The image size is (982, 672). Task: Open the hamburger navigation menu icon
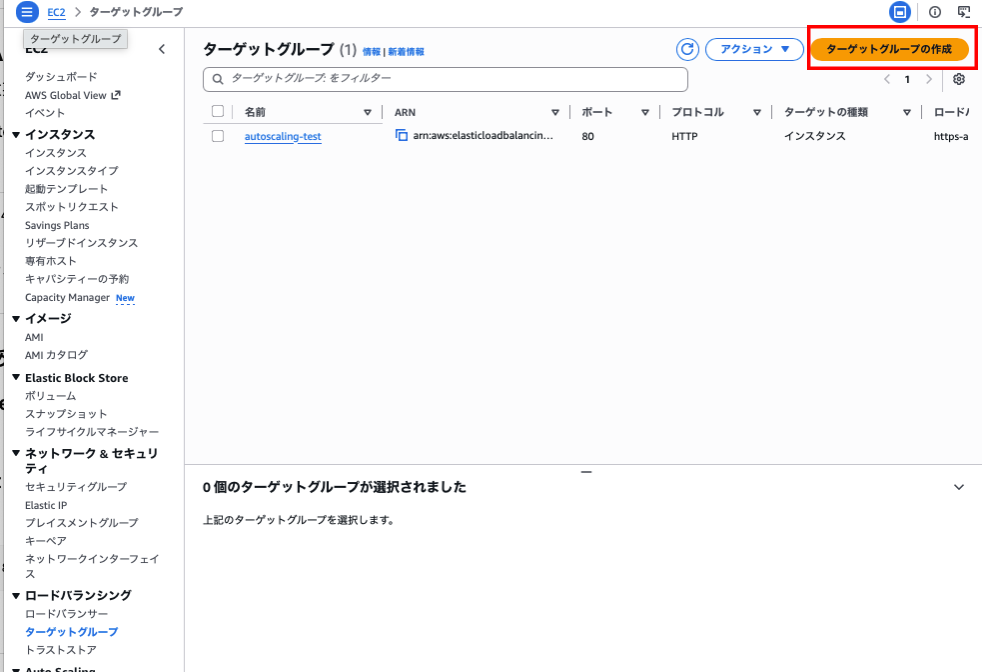pos(27,12)
